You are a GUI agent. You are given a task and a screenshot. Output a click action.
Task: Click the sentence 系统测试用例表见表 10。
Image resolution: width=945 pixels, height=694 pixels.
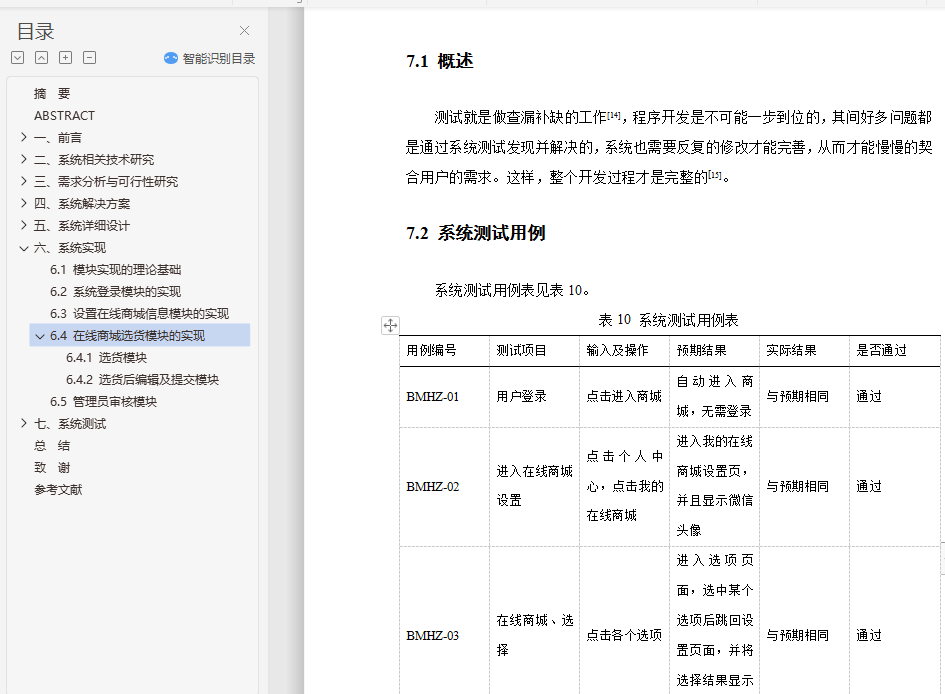point(512,290)
